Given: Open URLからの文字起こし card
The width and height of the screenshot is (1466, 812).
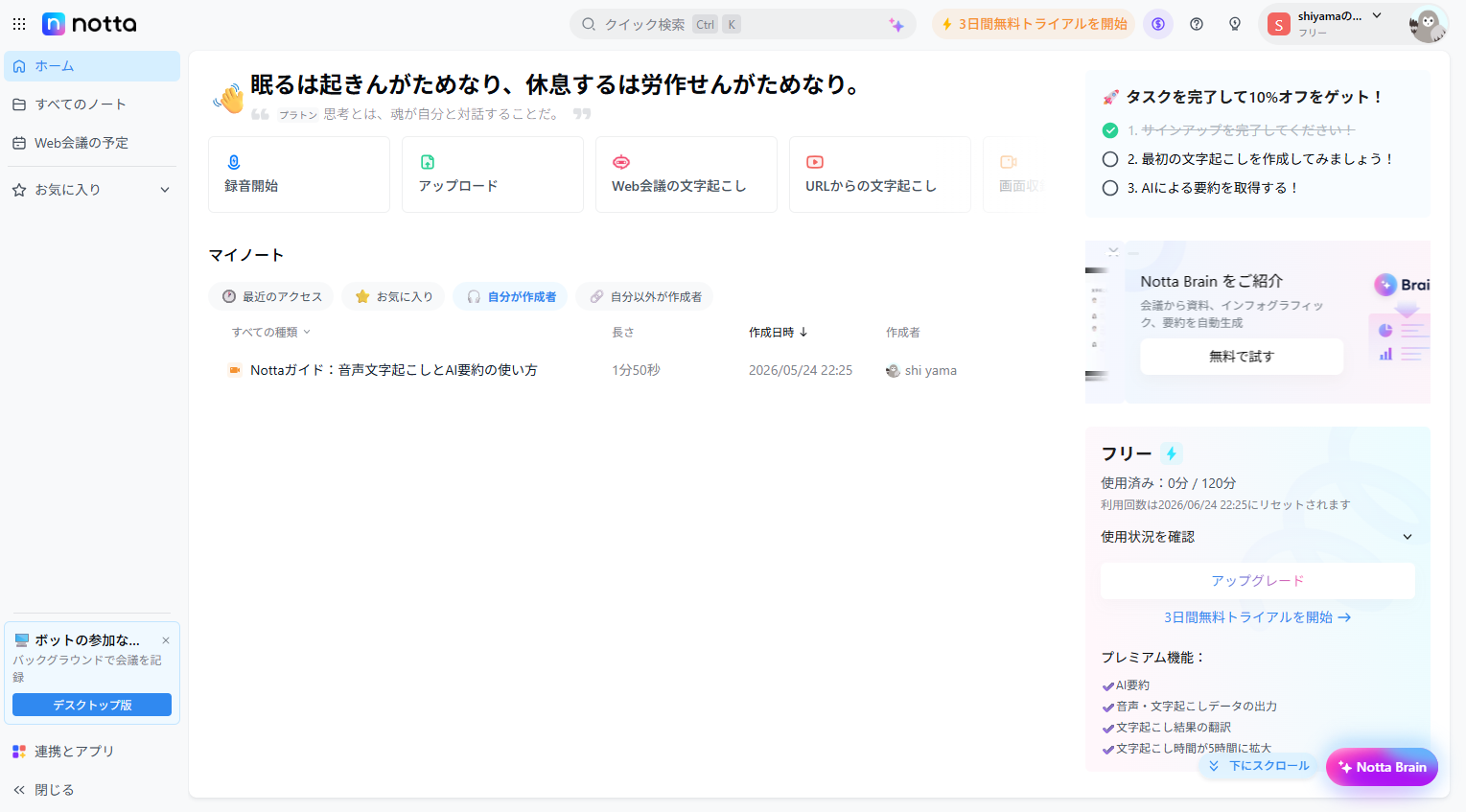Looking at the screenshot, I should click(880, 174).
